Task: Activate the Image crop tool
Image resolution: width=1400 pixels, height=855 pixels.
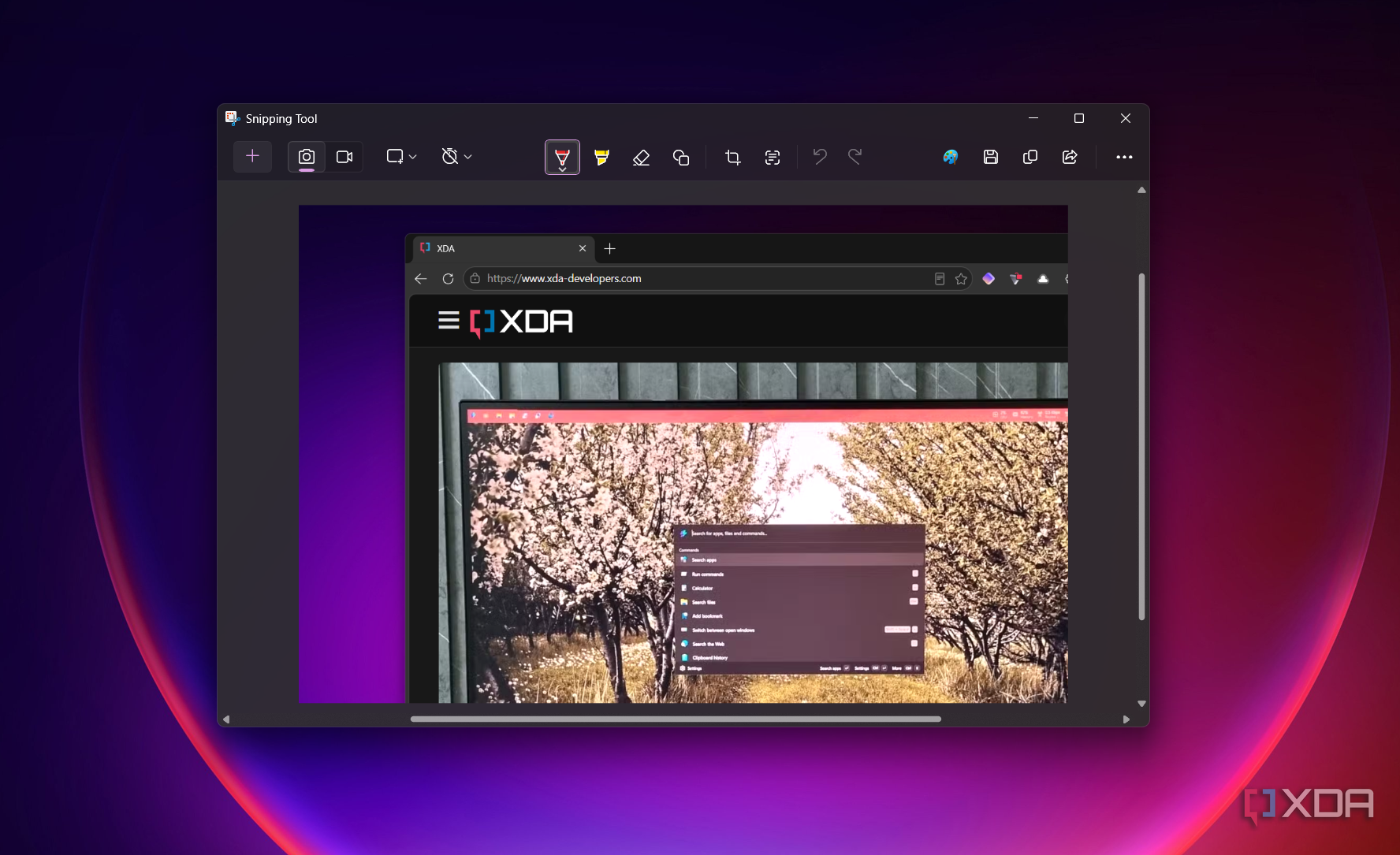Action: (733, 158)
